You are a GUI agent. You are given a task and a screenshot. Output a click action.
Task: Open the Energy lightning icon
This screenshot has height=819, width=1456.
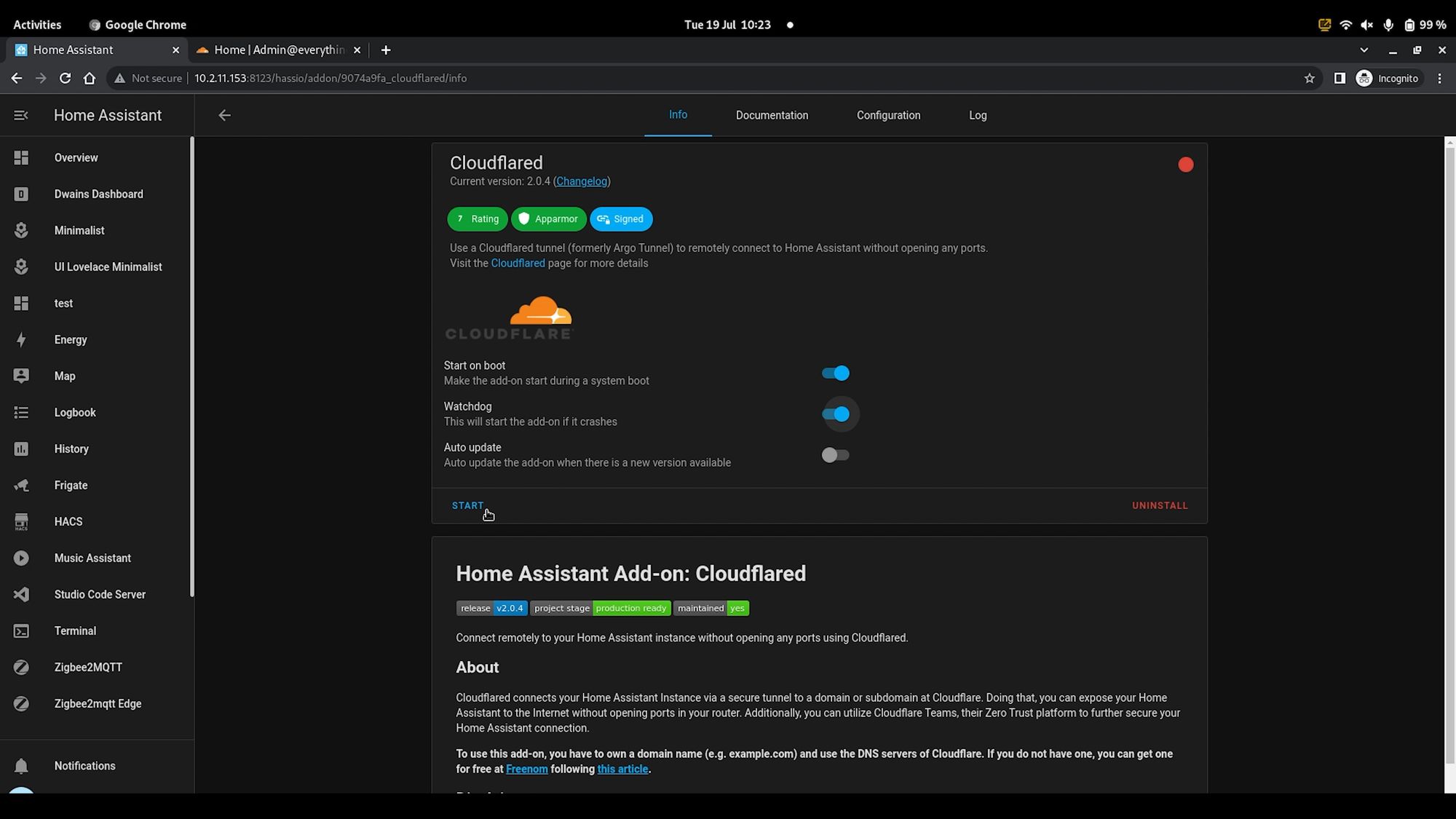tap(21, 340)
